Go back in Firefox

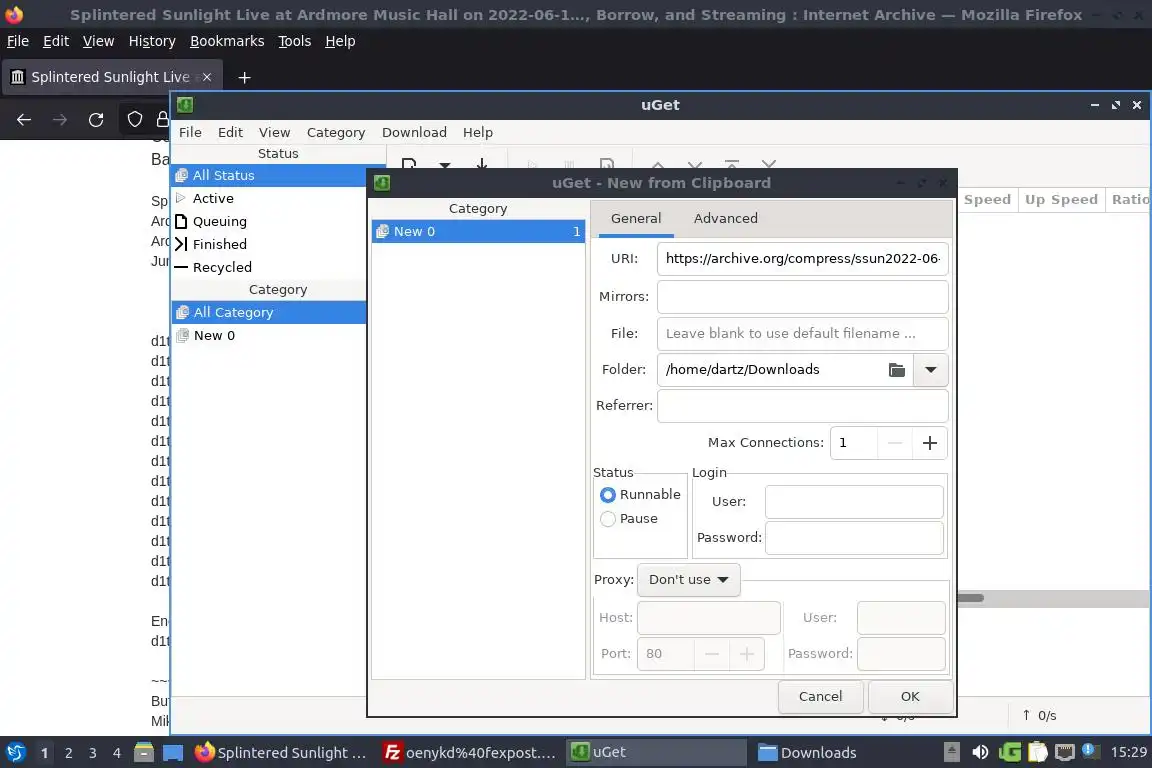(x=24, y=120)
